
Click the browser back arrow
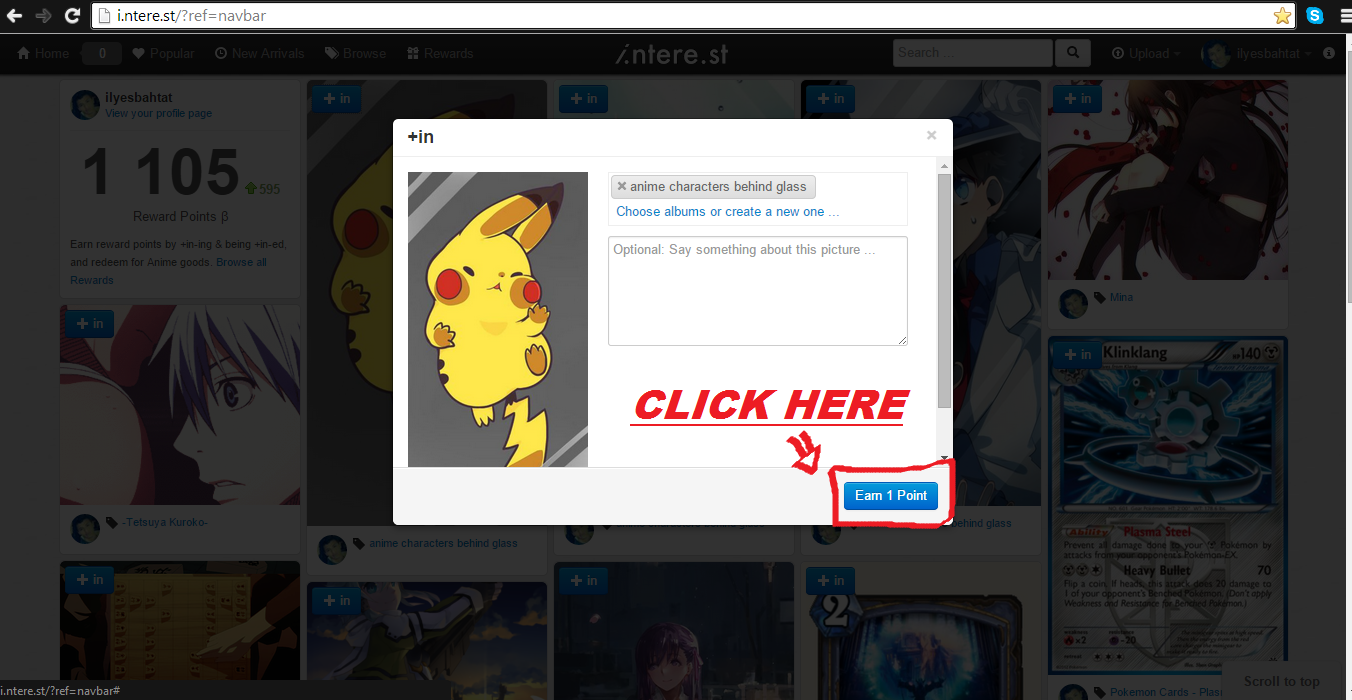coord(15,16)
